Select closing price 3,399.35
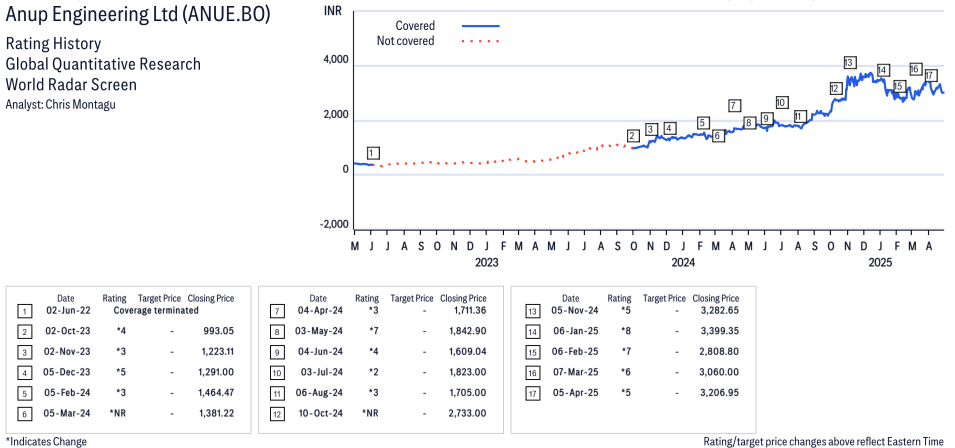 (x=721, y=331)
